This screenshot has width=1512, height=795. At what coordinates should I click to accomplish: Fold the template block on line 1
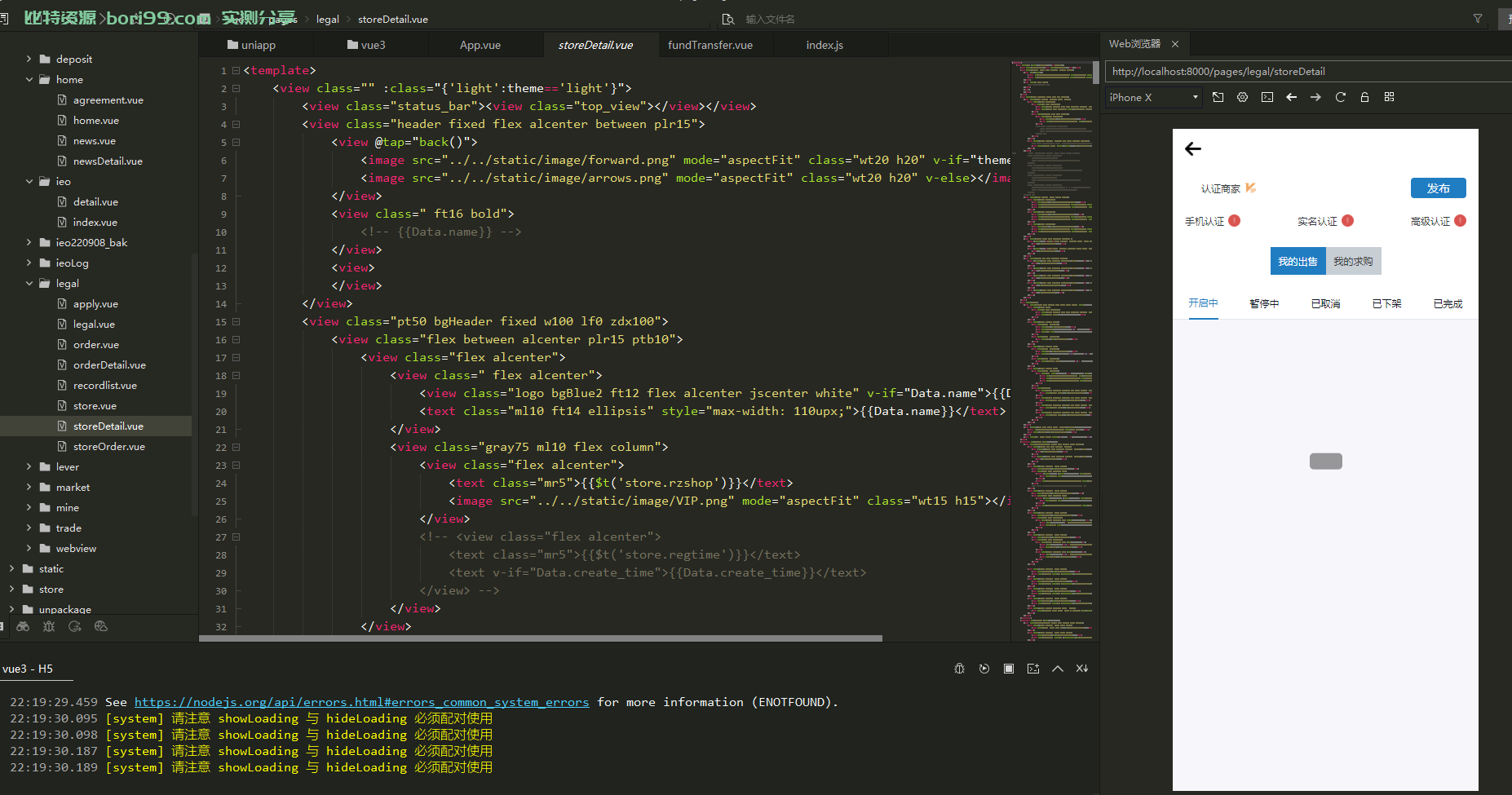click(236, 71)
